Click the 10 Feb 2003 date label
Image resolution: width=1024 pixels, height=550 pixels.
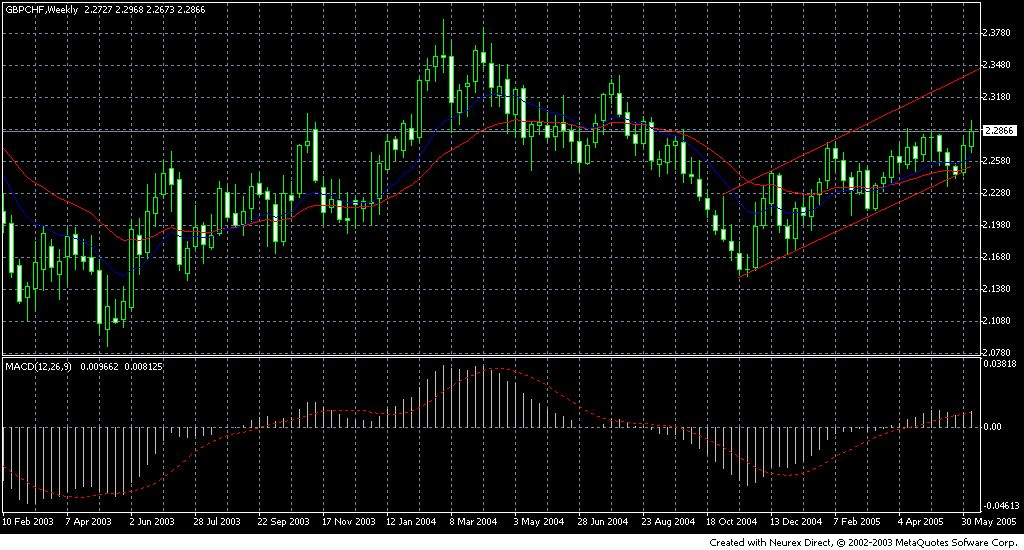tap(27, 522)
